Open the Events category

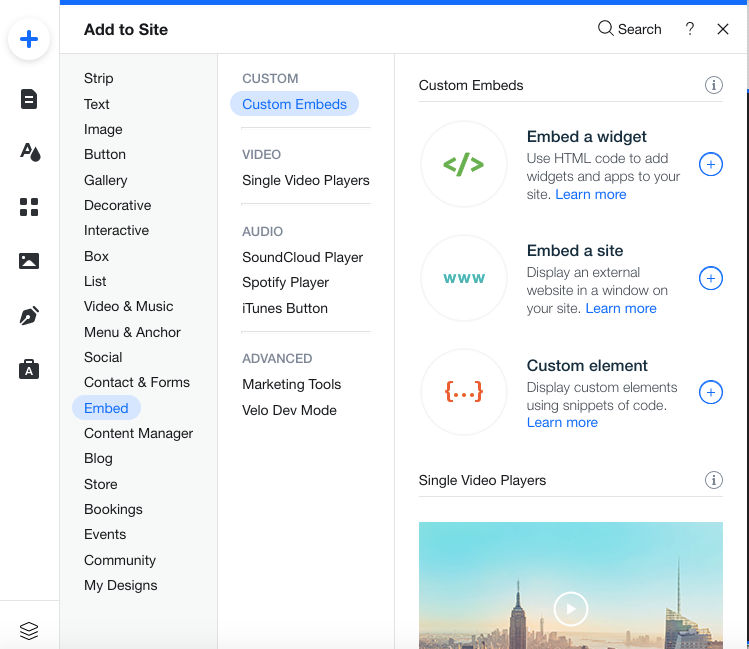(105, 534)
